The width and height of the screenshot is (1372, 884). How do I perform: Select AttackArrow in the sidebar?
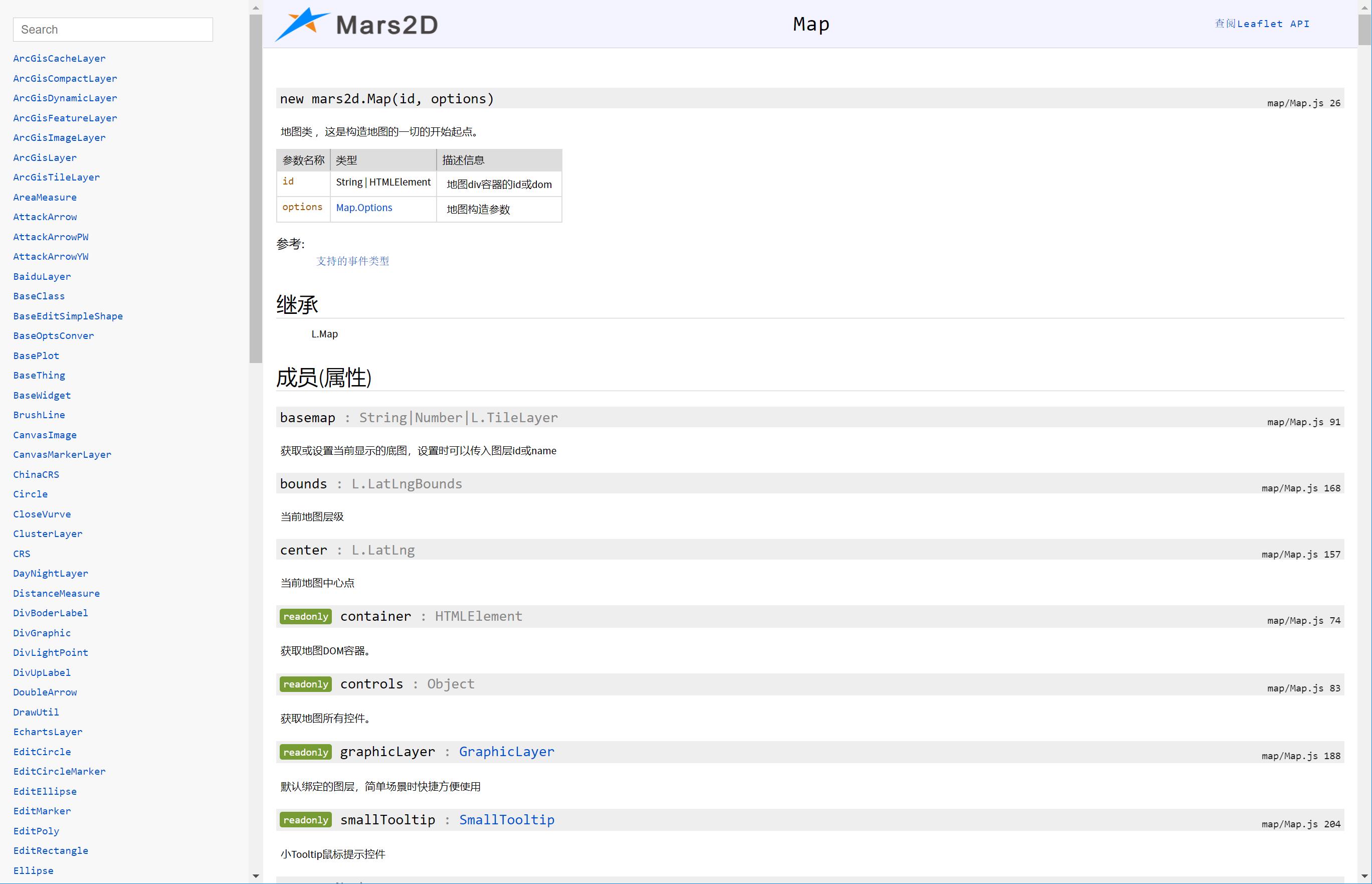pyautogui.click(x=45, y=217)
